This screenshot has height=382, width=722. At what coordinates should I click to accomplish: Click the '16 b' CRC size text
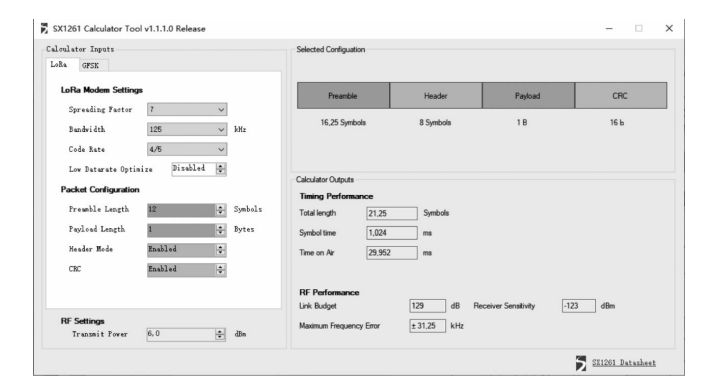click(617, 122)
